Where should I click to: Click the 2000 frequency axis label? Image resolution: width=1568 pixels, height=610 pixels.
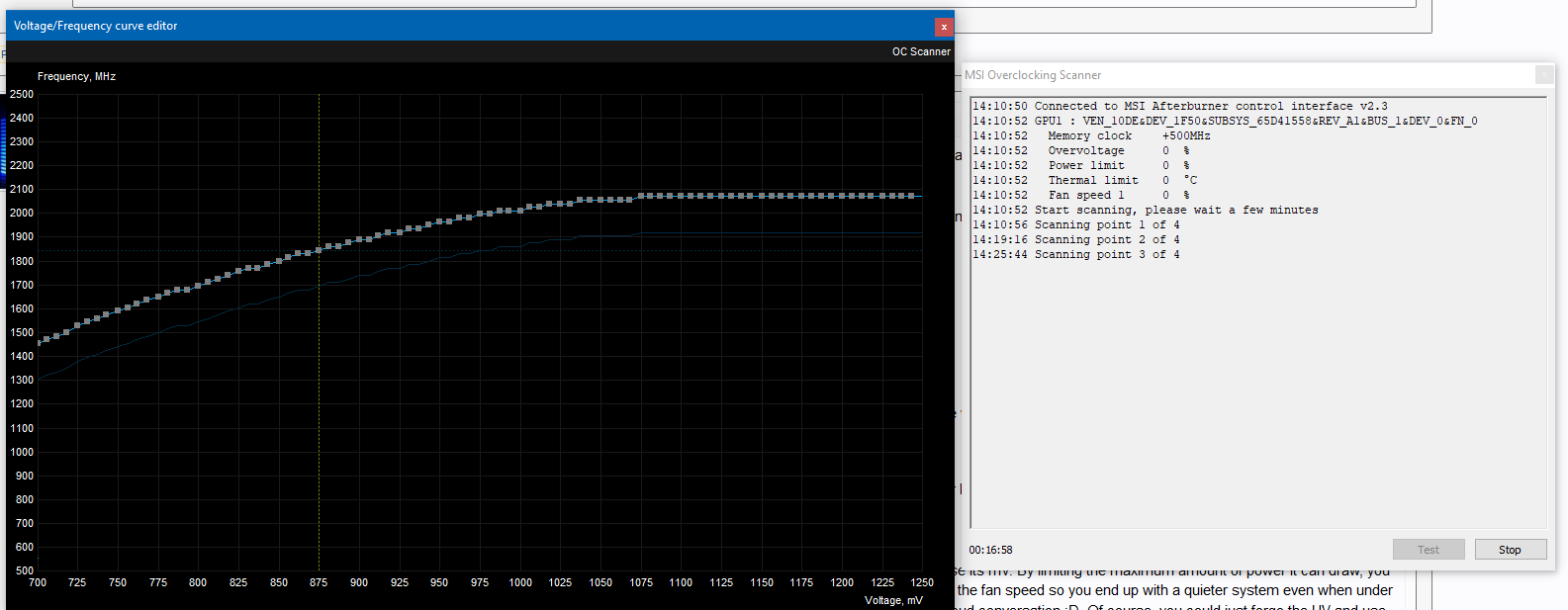point(22,213)
